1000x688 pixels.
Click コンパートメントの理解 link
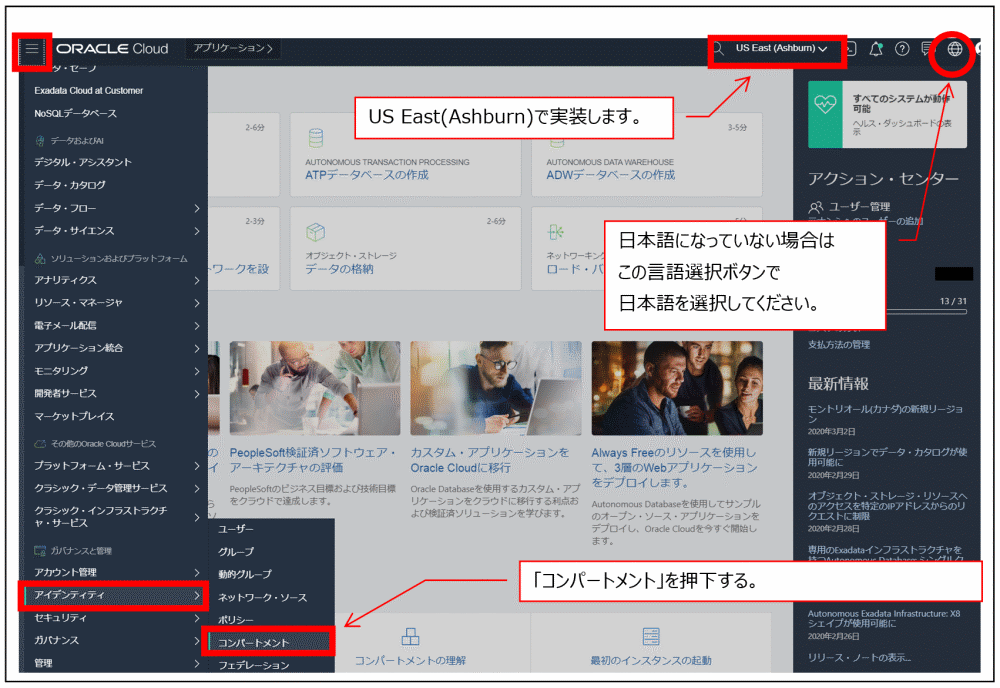coord(410,661)
